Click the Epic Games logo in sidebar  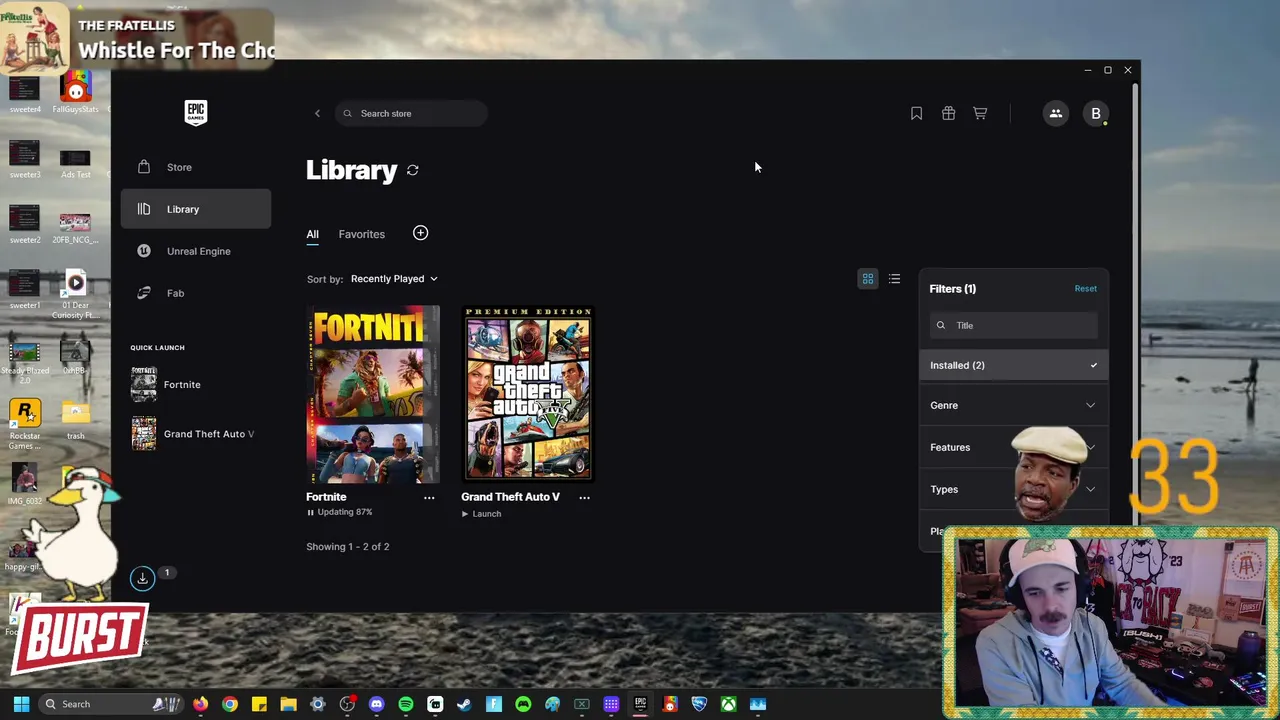pos(196,112)
